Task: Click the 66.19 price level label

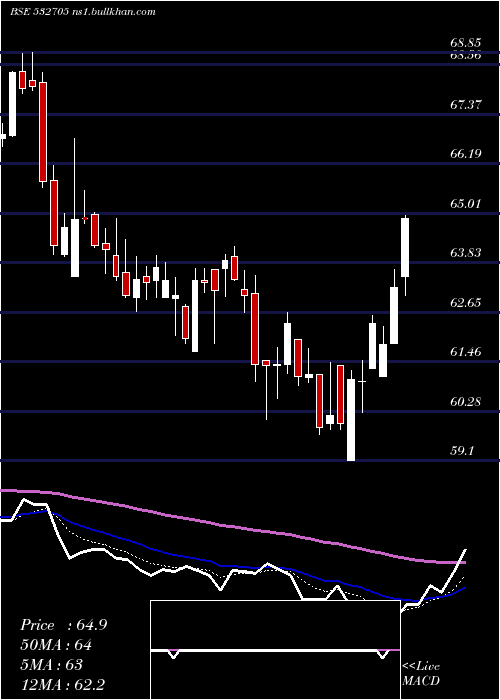Action: 466,154
